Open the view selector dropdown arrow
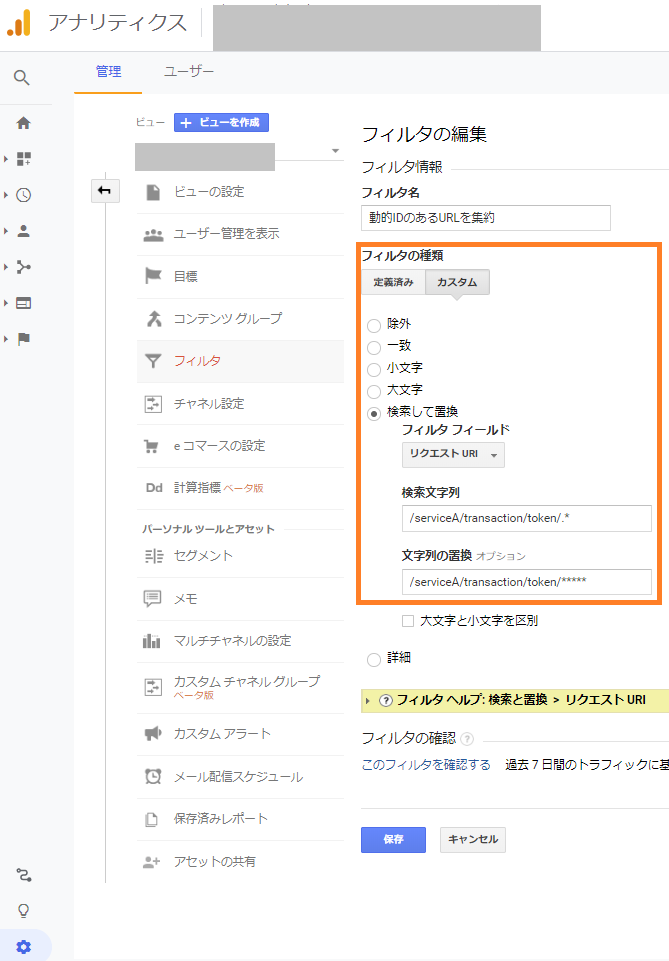The width and height of the screenshot is (669, 961). [x=335, y=152]
